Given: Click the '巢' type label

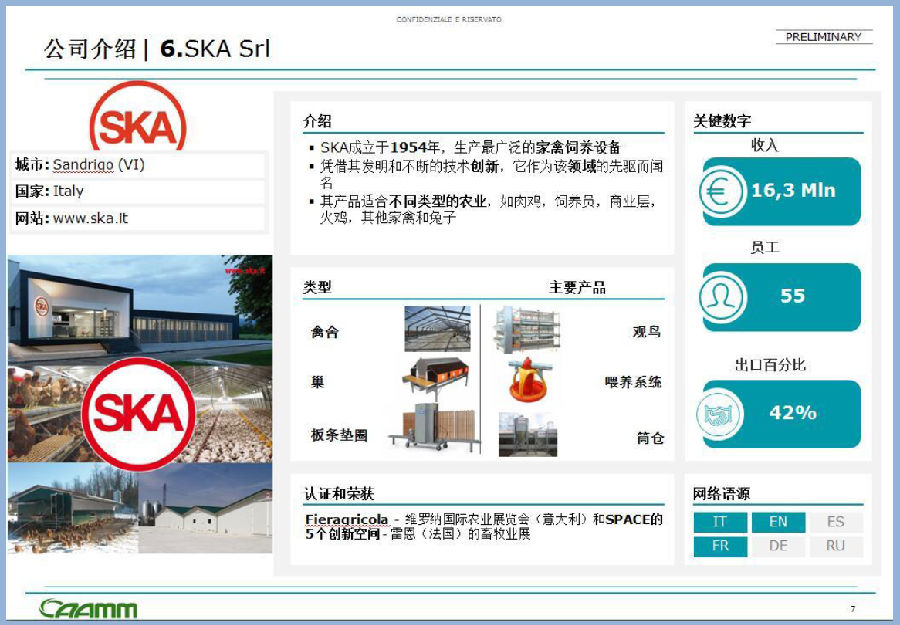Looking at the screenshot, I should click(x=317, y=382).
